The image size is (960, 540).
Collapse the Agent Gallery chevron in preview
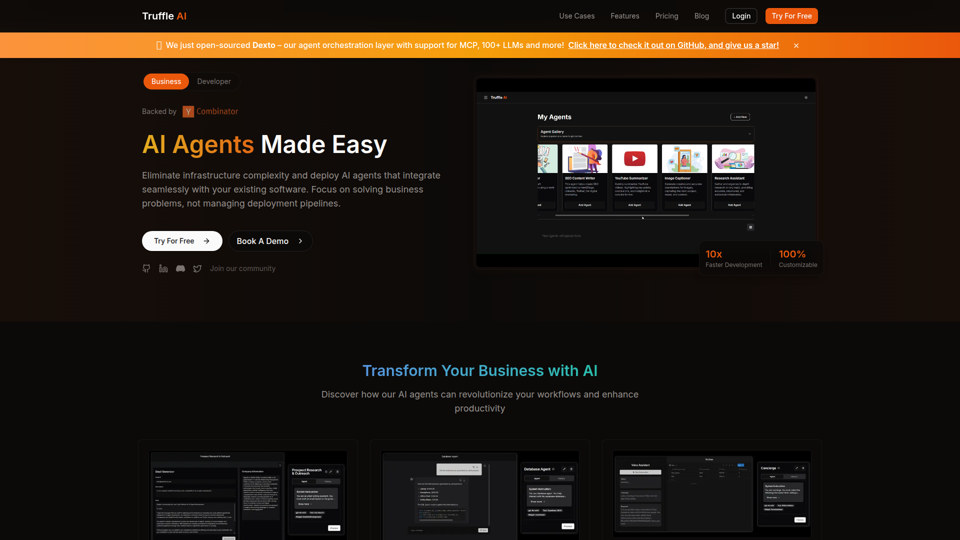749,133
